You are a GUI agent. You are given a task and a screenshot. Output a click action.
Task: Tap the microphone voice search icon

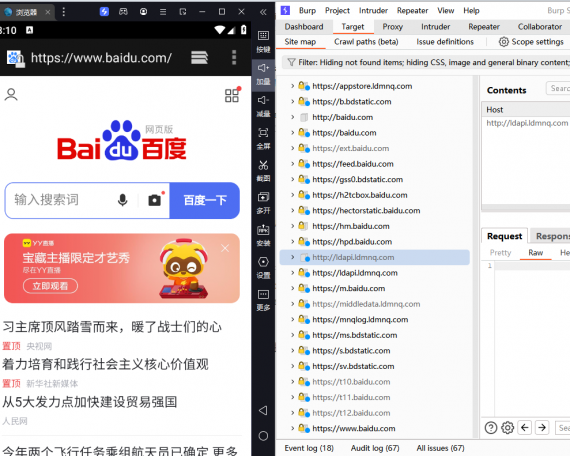click(123, 200)
